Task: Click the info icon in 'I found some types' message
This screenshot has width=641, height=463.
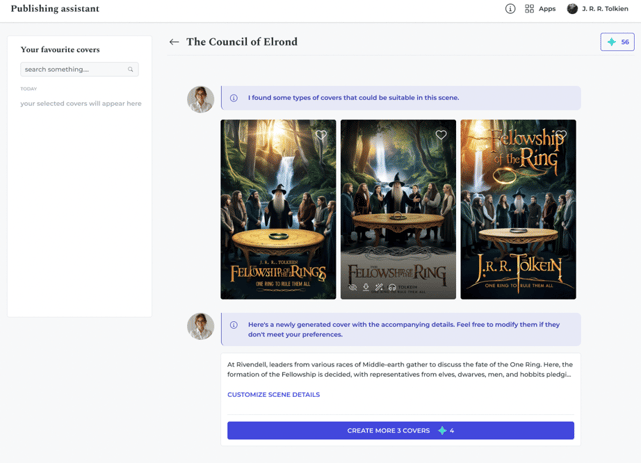Action: 233,98
